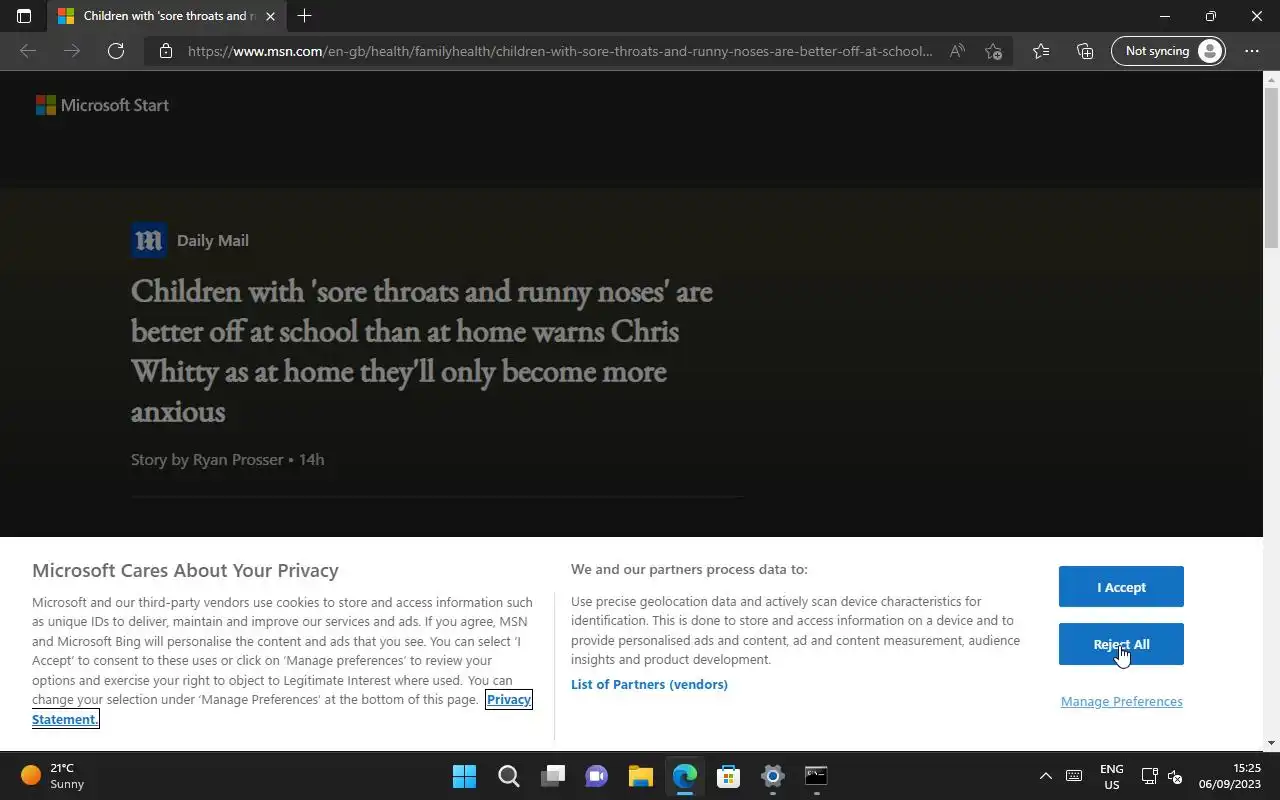This screenshot has height=800, width=1280.
Task: Open Settings gear on taskbar
Action: click(772, 776)
